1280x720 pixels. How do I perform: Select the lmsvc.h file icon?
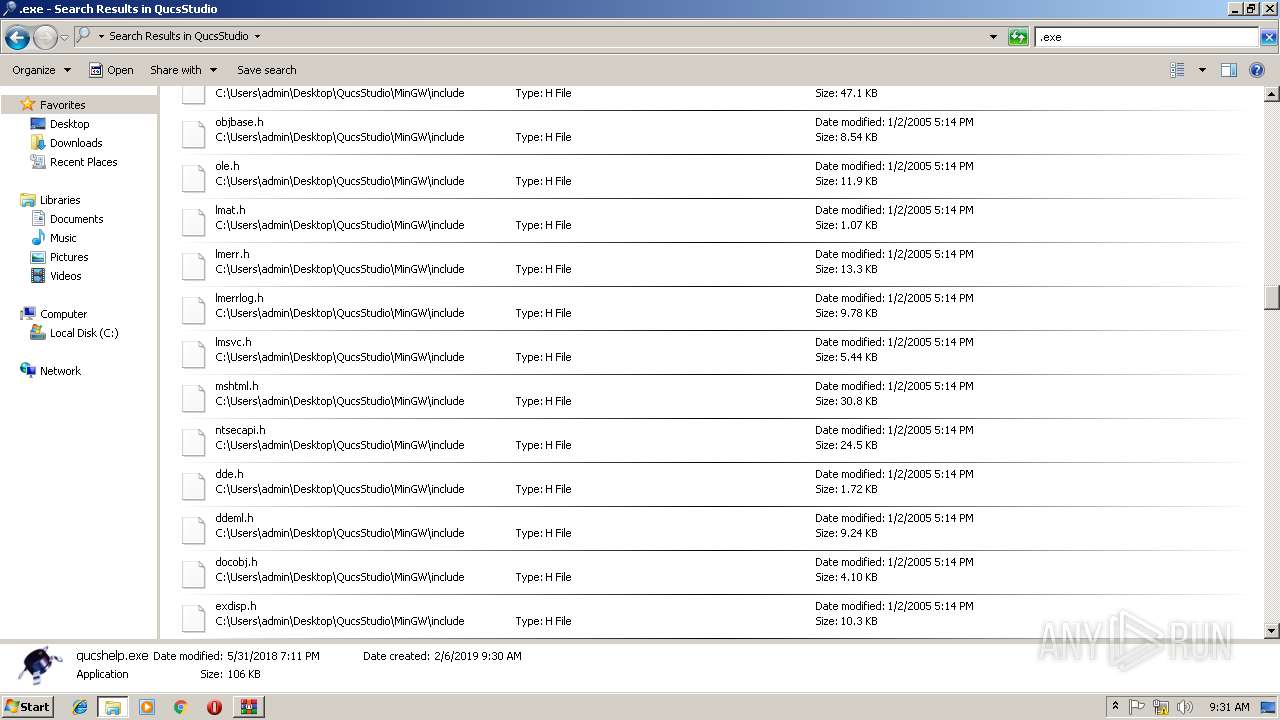[x=194, y=353]
